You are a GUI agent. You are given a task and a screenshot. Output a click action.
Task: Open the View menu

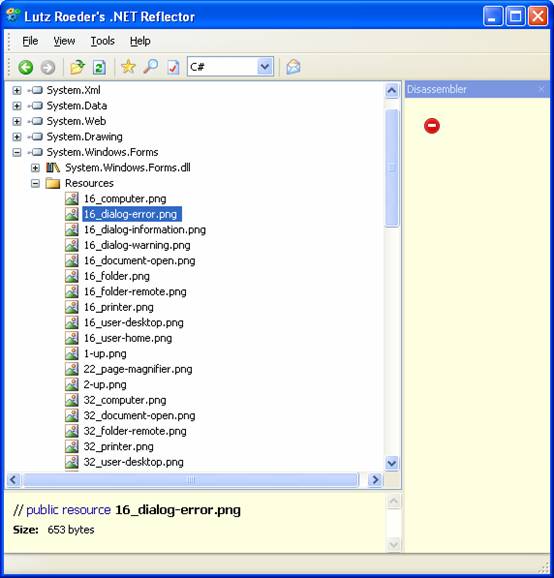point(64,41)
